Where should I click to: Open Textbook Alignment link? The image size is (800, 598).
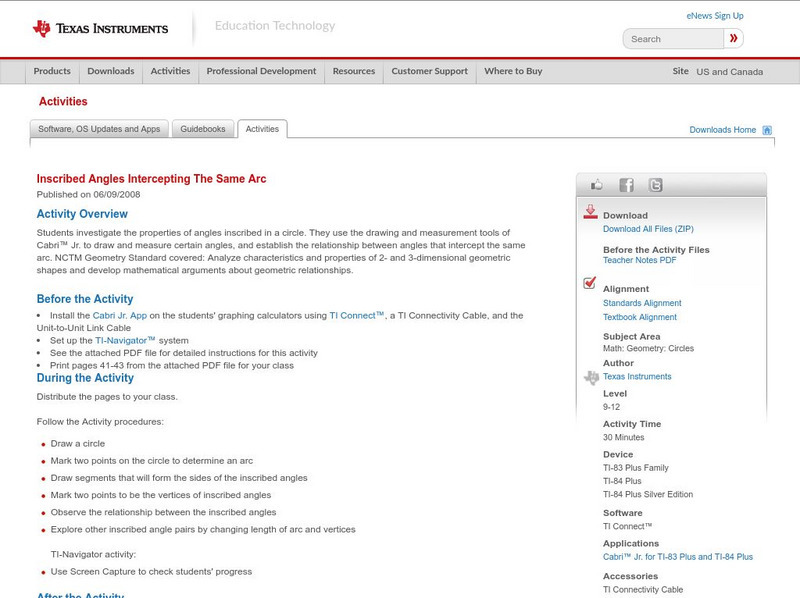pyautogui.click(x=640, y=317)
